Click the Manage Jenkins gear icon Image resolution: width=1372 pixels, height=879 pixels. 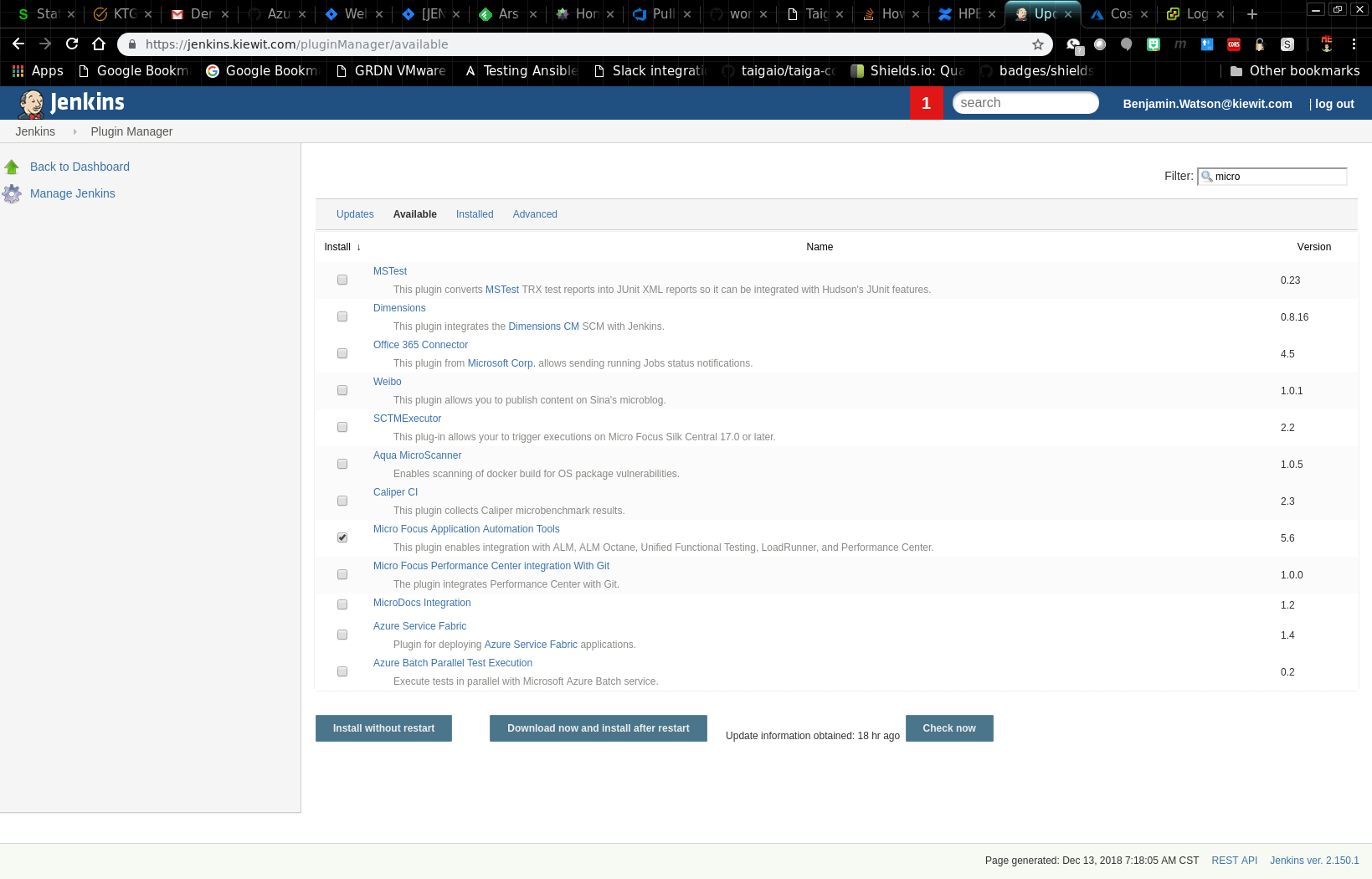13,193
